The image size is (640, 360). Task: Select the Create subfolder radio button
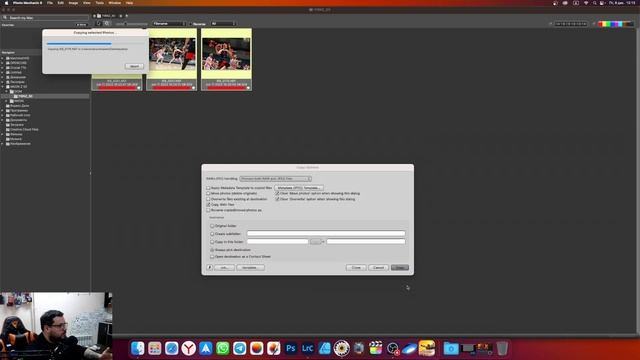[x=212, y=234]
